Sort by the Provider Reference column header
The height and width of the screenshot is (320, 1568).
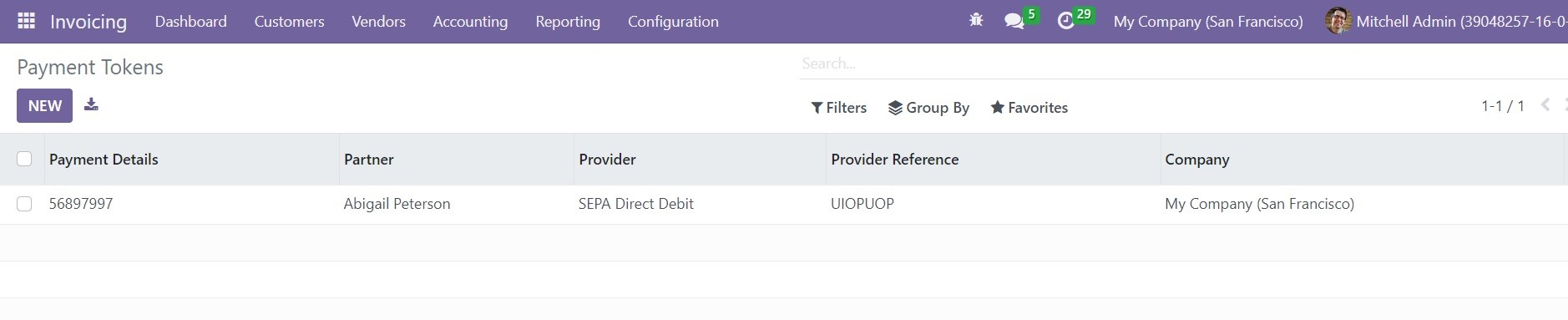894,159
